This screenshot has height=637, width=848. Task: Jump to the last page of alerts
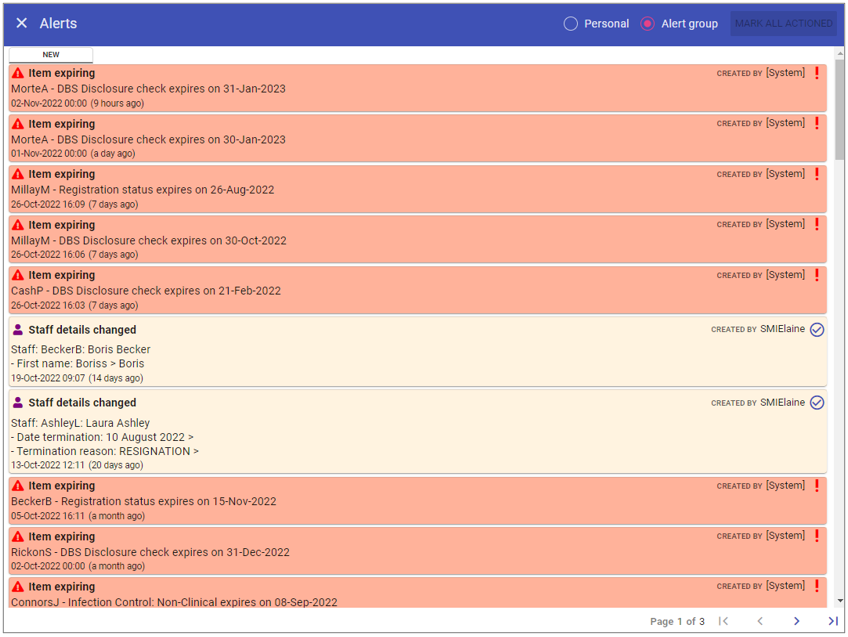[x=832, y=621]
